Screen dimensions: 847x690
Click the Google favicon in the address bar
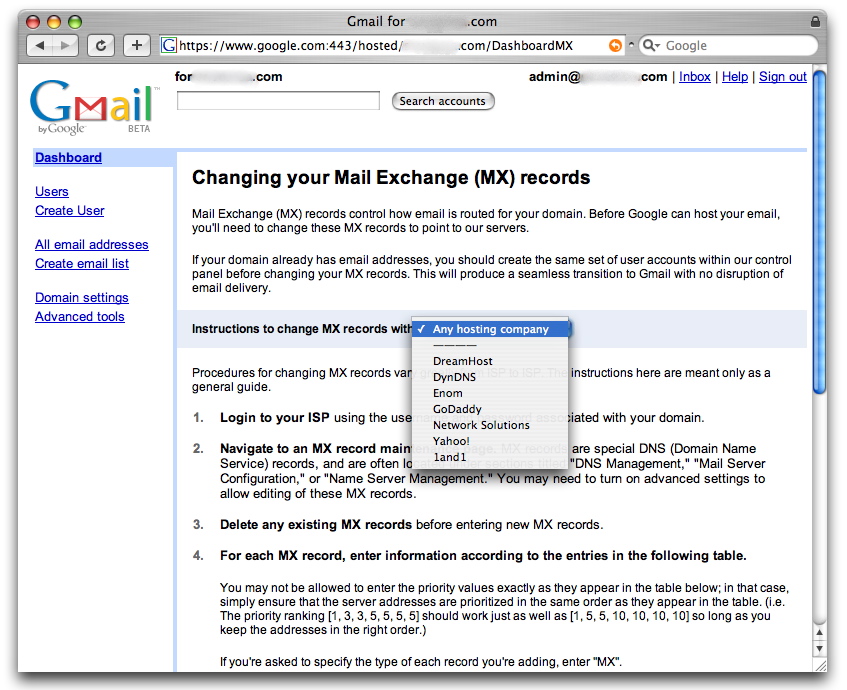coord(169,45)
